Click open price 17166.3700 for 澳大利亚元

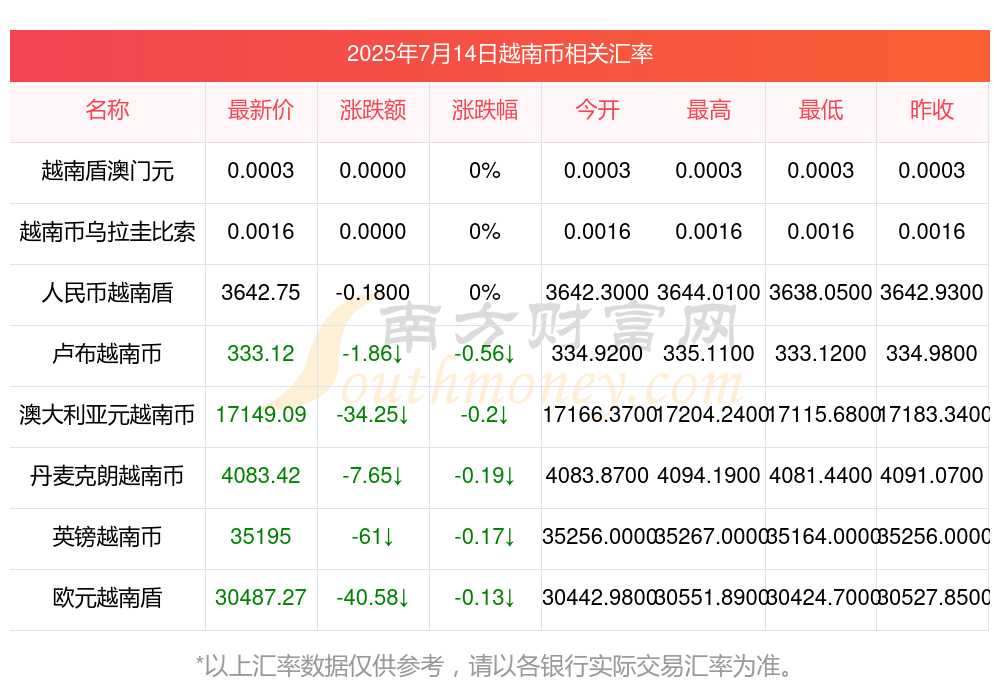point(598,415)
